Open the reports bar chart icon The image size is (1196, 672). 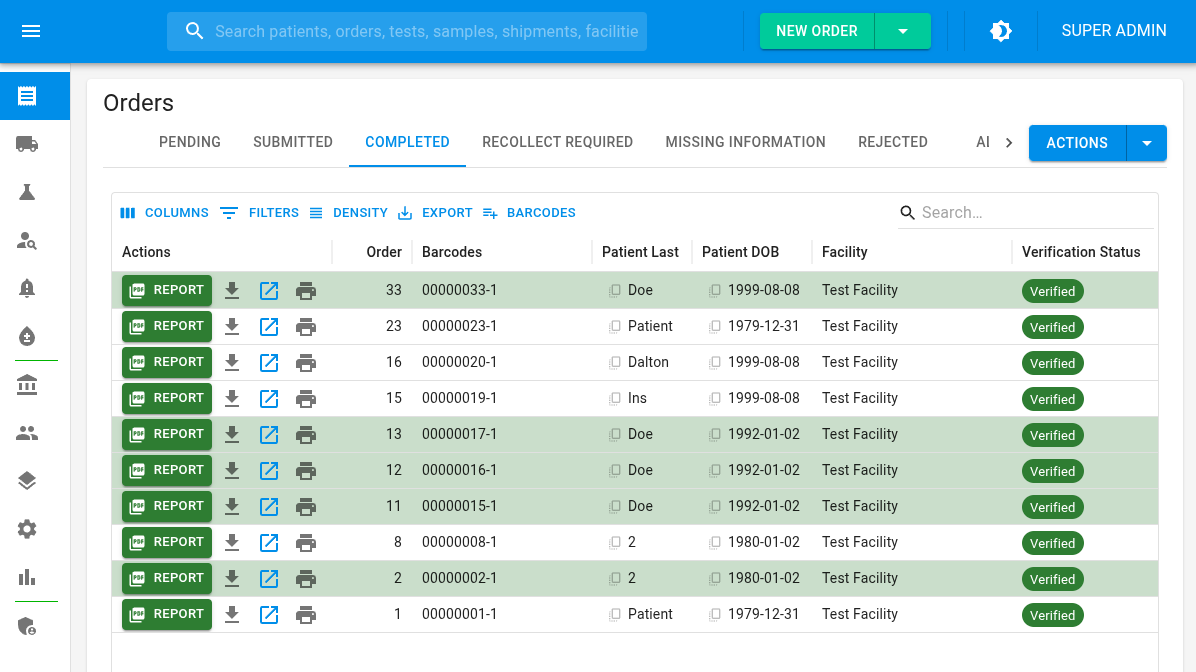click(x=27, y=577)
